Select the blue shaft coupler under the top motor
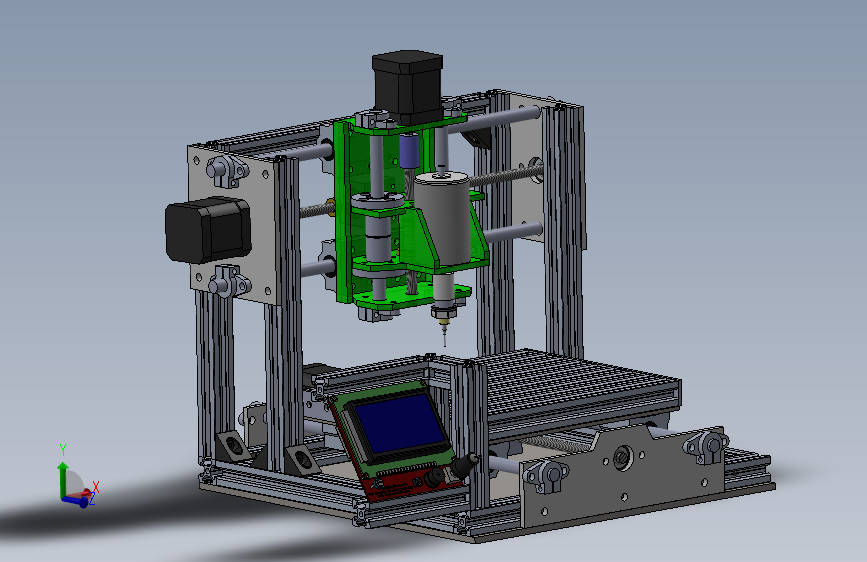The image size is (867, 562). click(409, 151)
